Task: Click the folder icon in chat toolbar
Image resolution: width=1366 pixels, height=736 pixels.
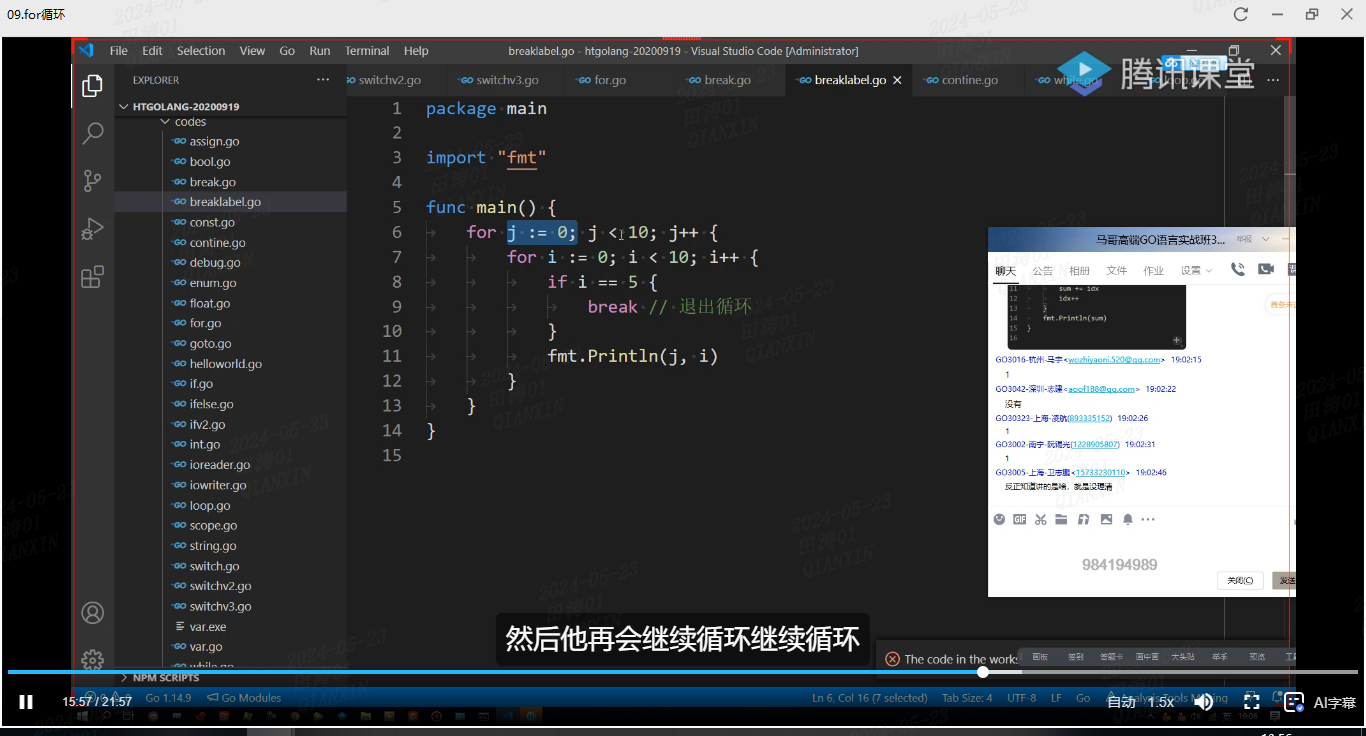Action: point(1061,519)
